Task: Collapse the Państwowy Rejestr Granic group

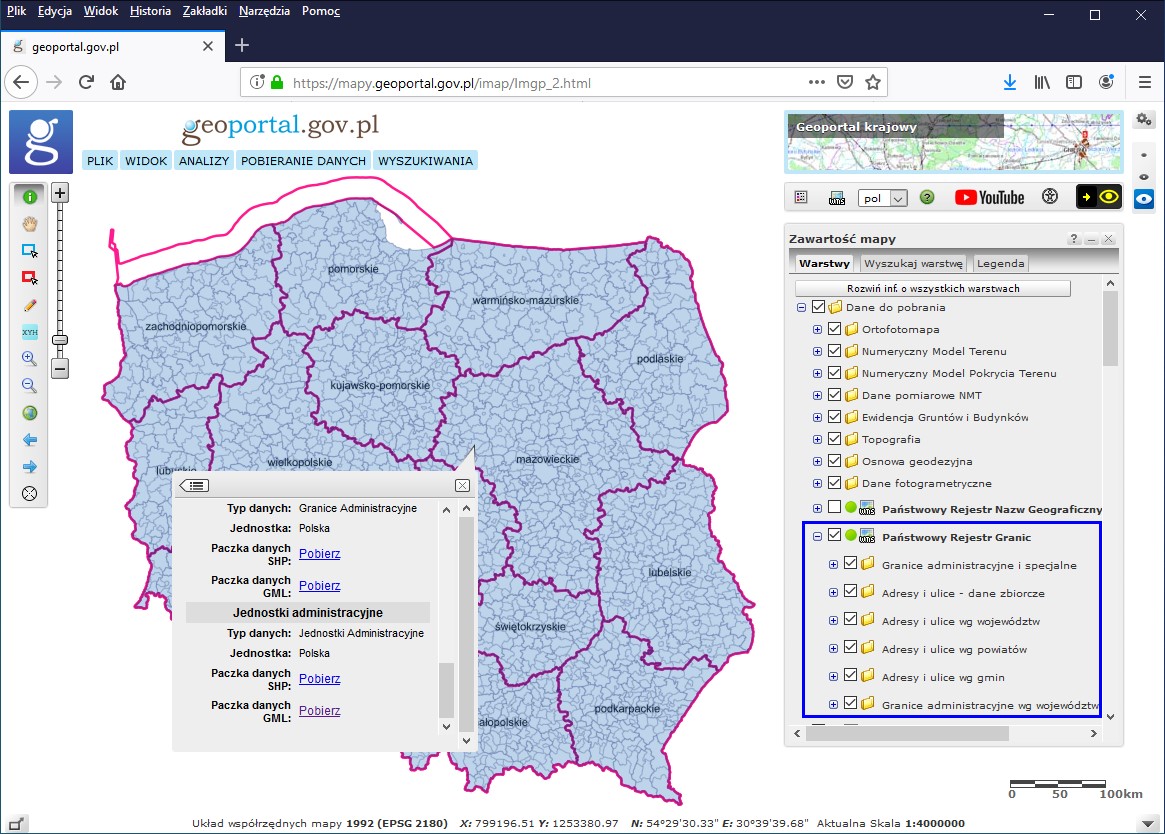Action: pyautogui.click(x=817, y=537)
